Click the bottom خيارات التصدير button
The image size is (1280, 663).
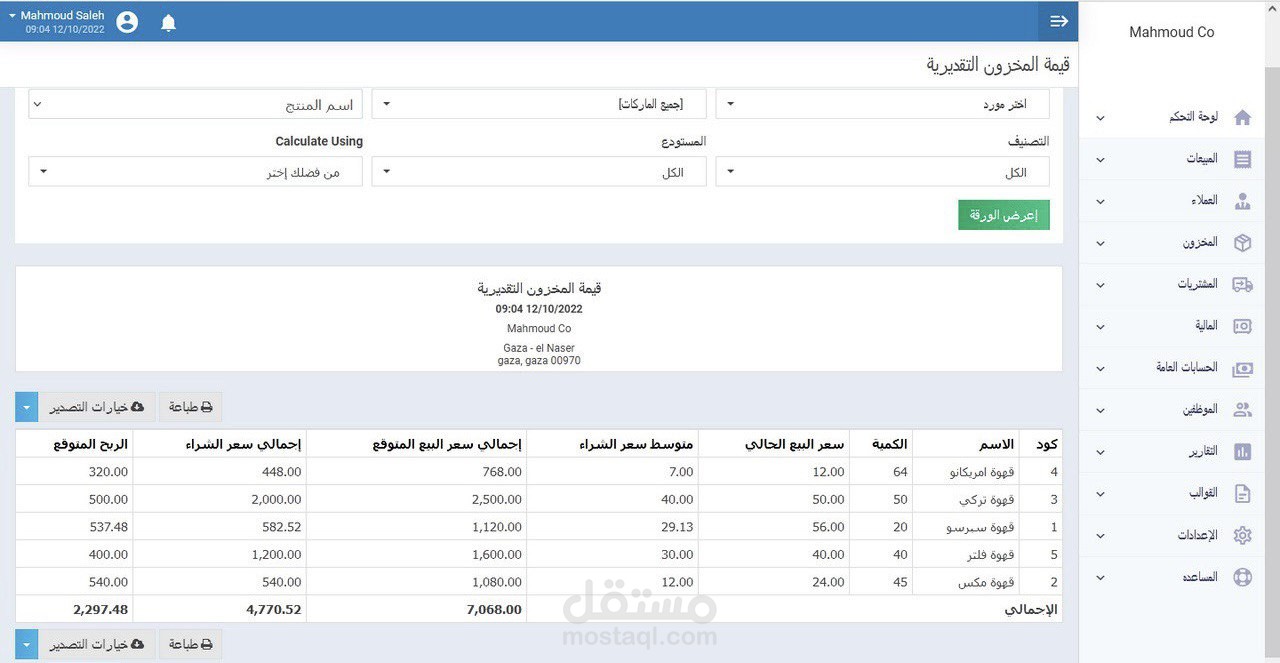tap(97, 644)
